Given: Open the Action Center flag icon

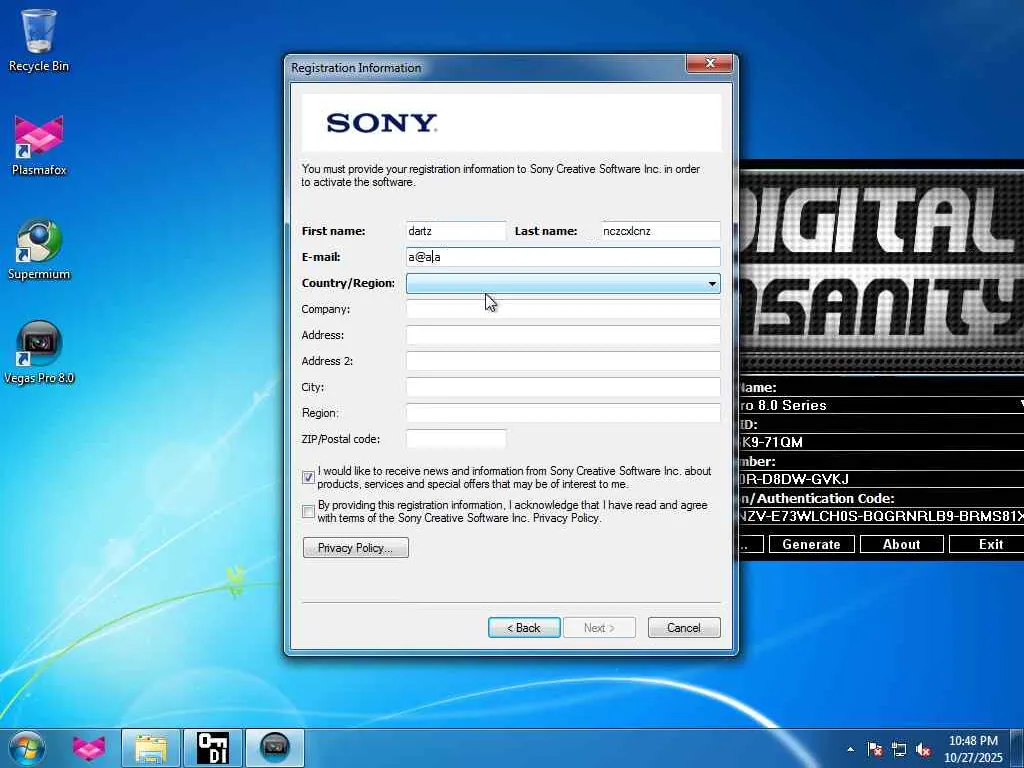Looking at the screenshot, I should click(874, 749).
